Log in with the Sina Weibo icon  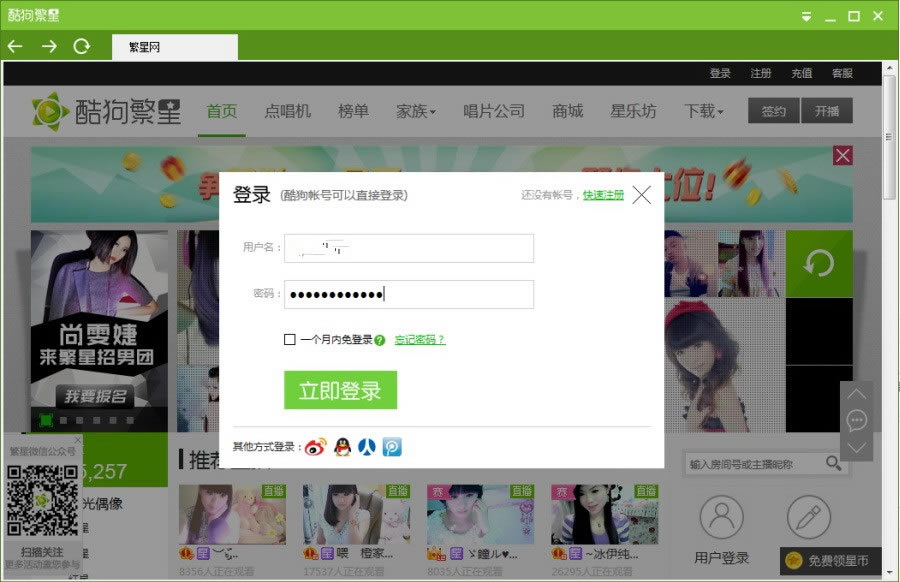[316, 447]
